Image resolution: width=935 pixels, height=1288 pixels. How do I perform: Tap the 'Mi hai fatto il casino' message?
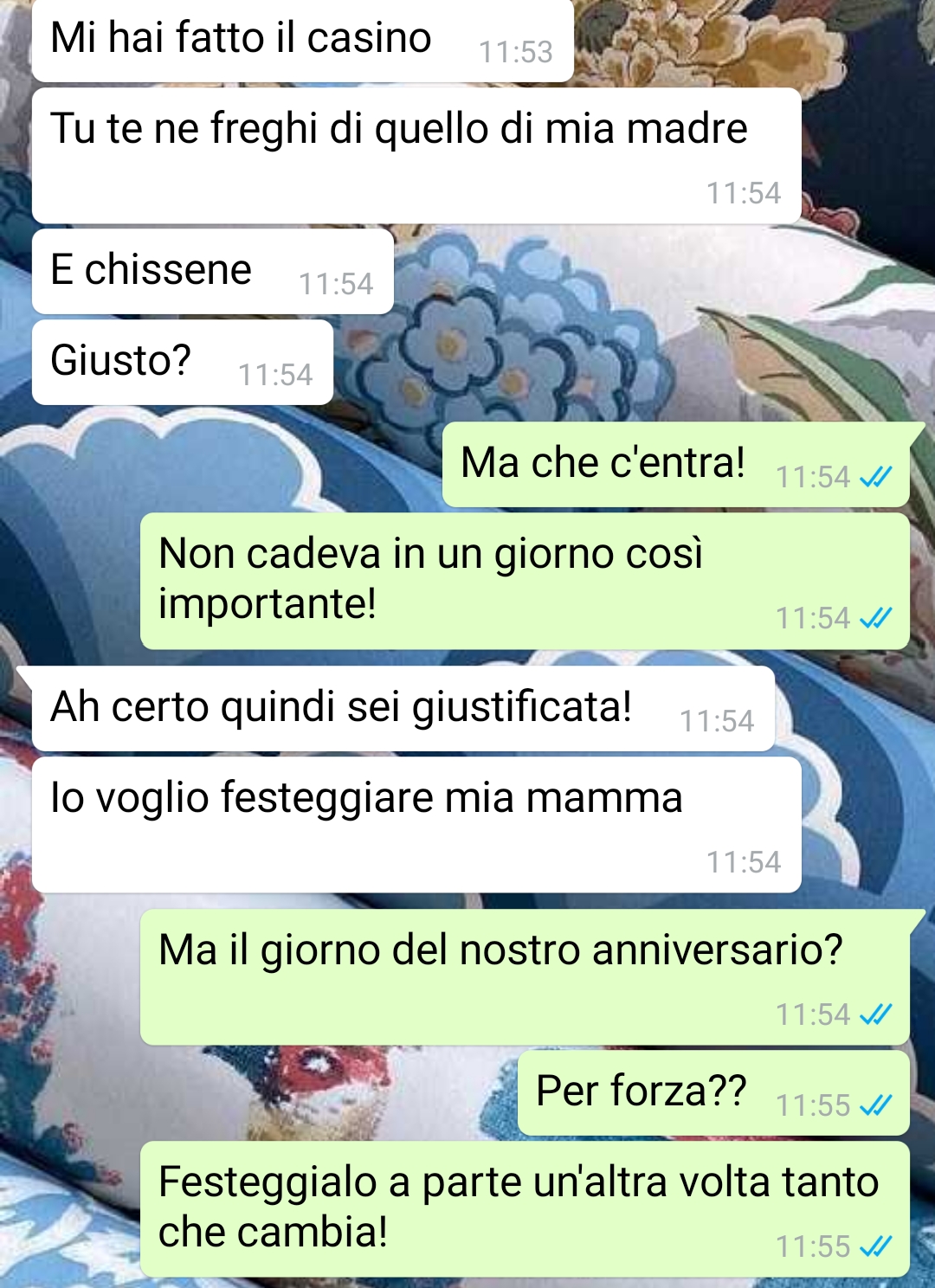pos(302,41)
